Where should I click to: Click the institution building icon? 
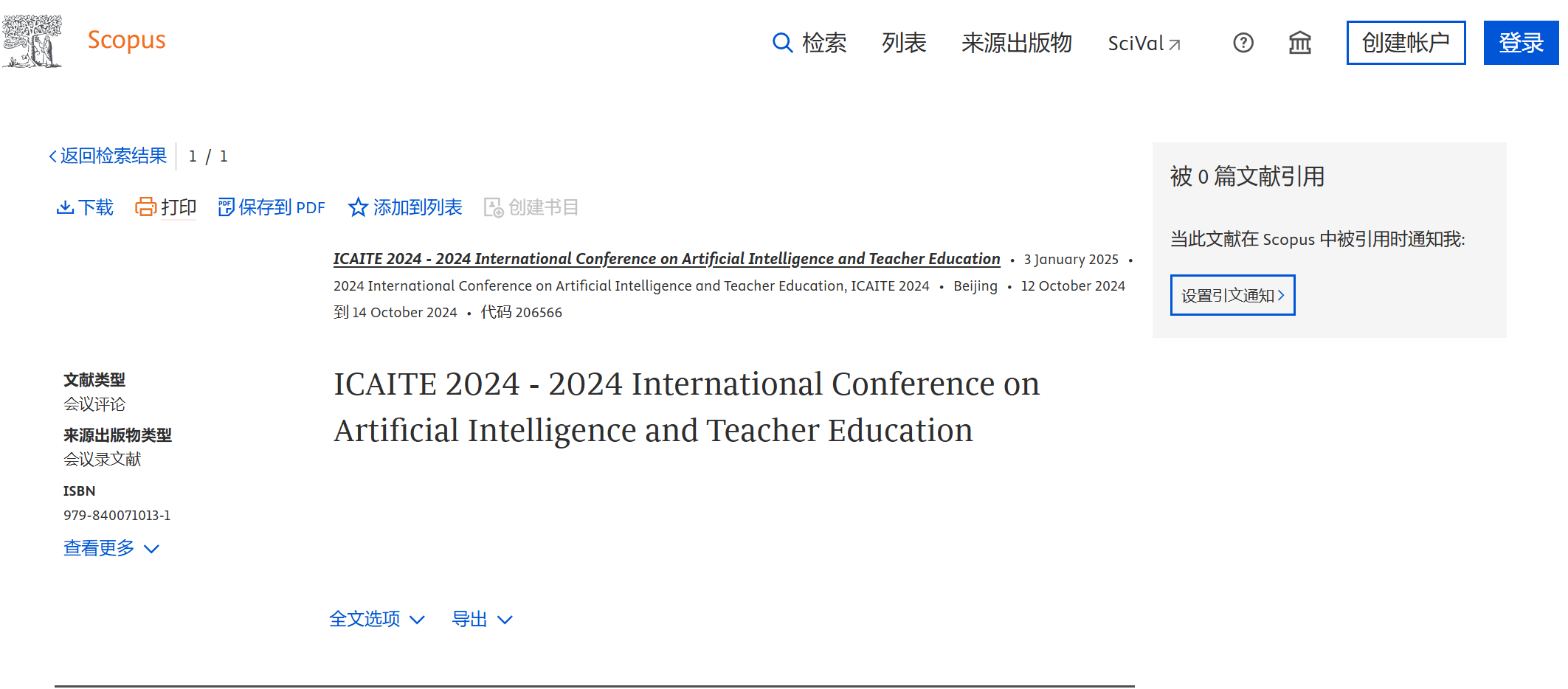coord(1299,43)
